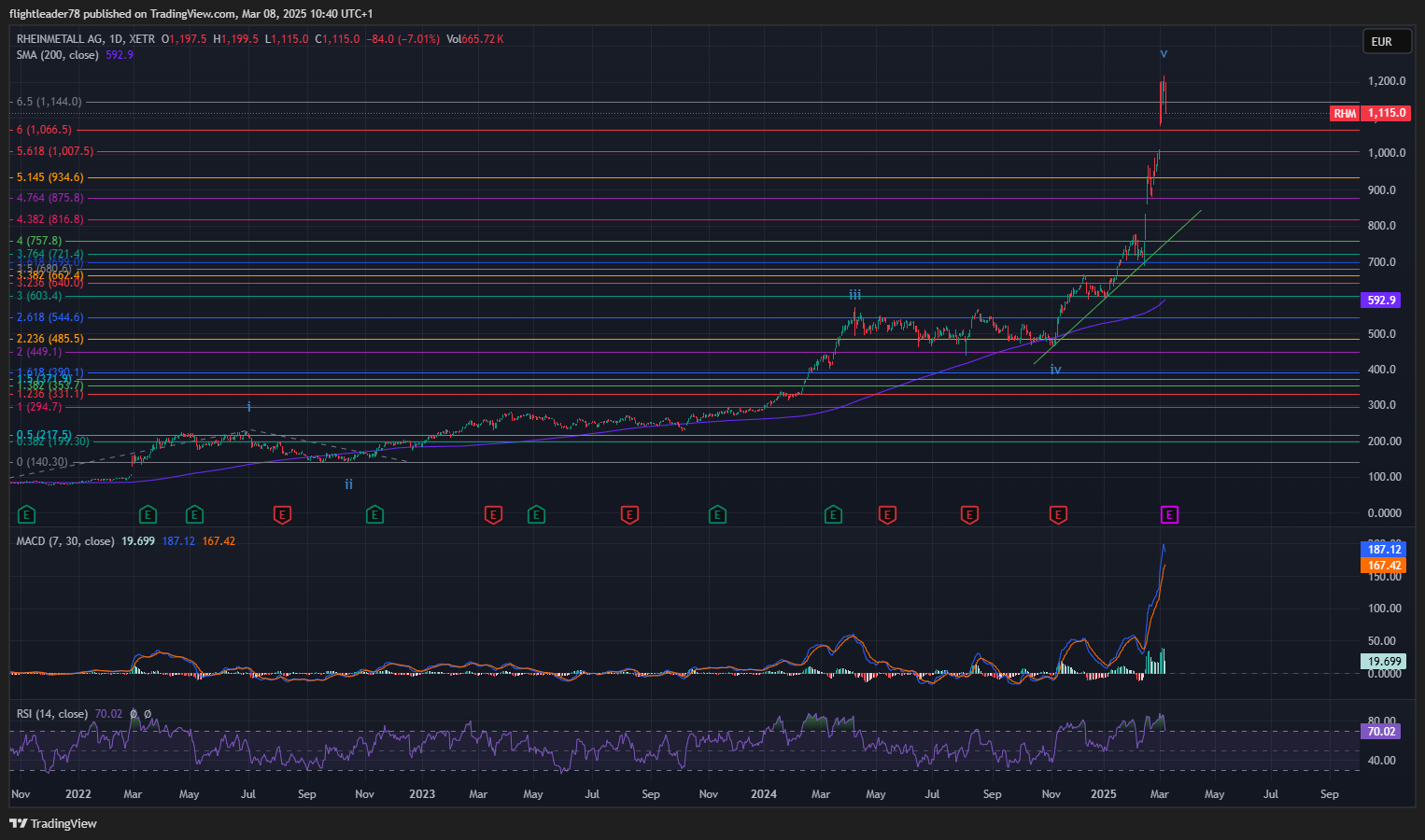Click the 0 (140.30) Fibonacci label
Viewport: 1425px width, 840px height.
42,462
